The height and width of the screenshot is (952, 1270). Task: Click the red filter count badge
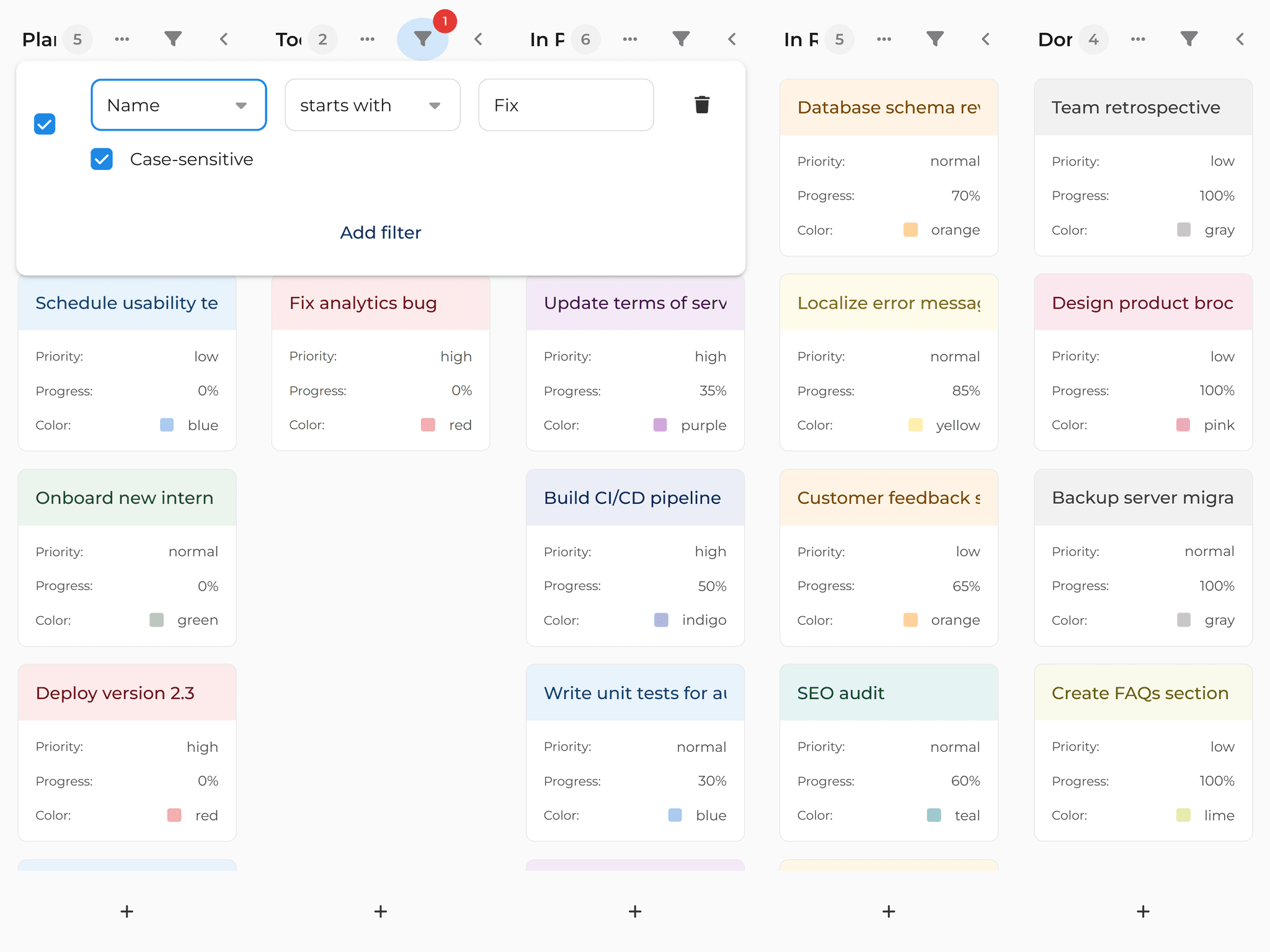pyautogui.click(x=445, y=22)
